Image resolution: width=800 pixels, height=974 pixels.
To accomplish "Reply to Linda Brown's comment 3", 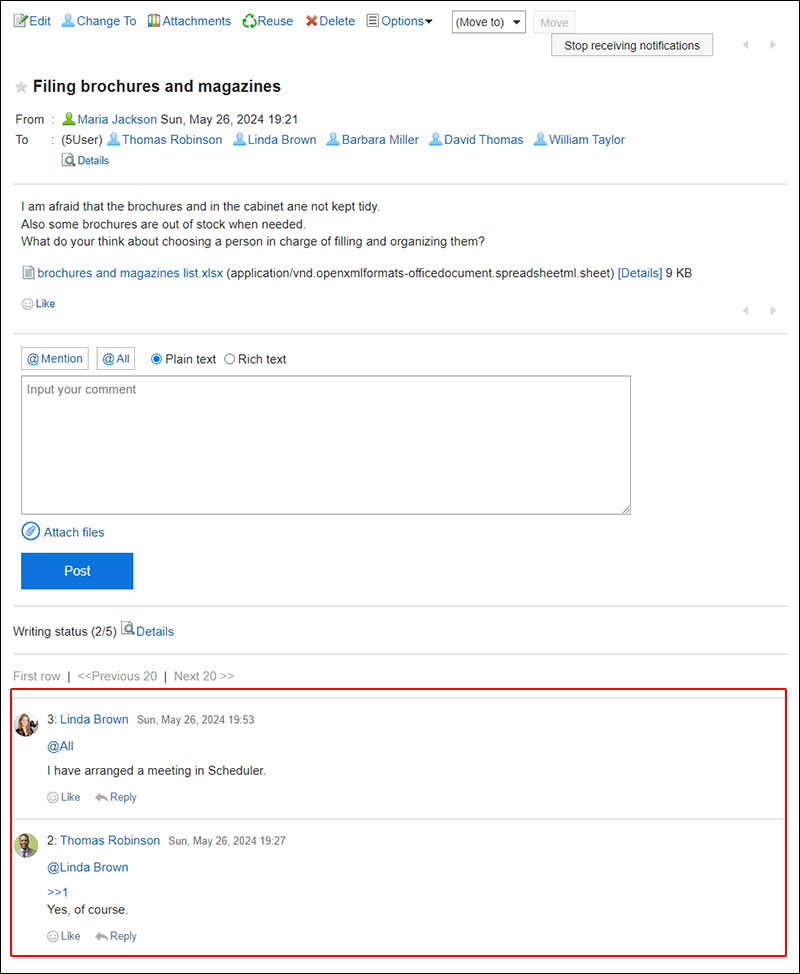I will 116,797.
